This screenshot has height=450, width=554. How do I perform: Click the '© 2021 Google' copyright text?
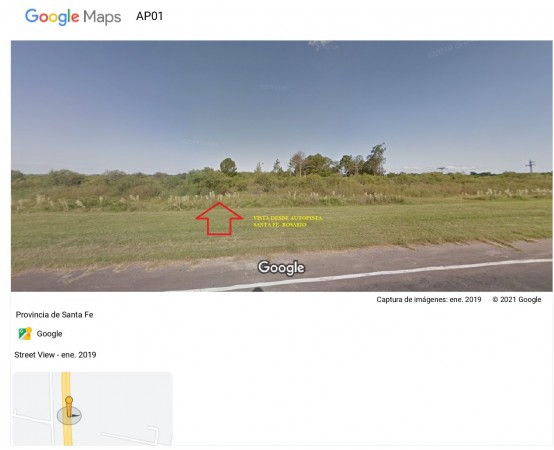pyautogui.click(x=517, y=300)
